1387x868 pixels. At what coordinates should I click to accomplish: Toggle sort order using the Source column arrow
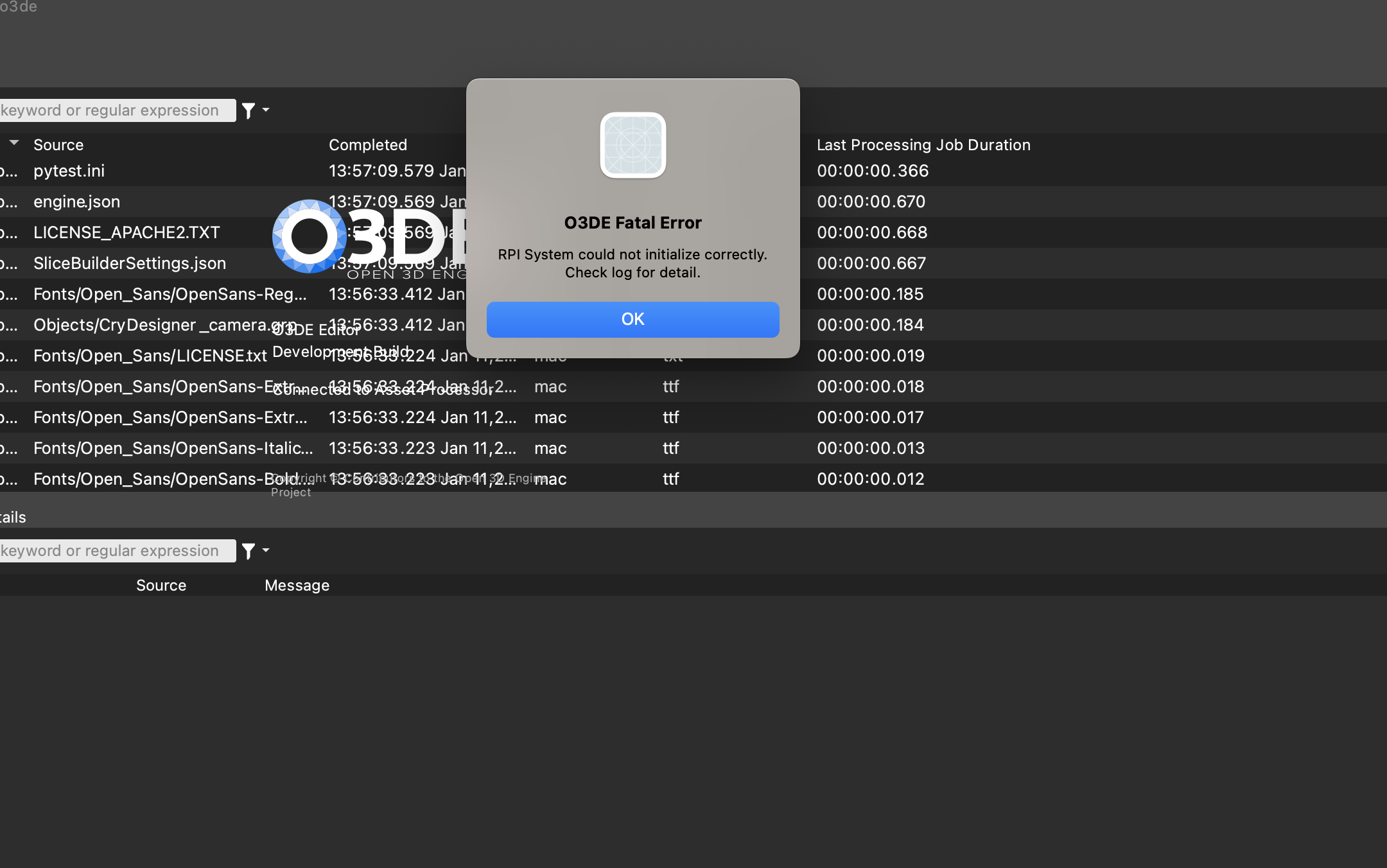[x=13, y=143]
